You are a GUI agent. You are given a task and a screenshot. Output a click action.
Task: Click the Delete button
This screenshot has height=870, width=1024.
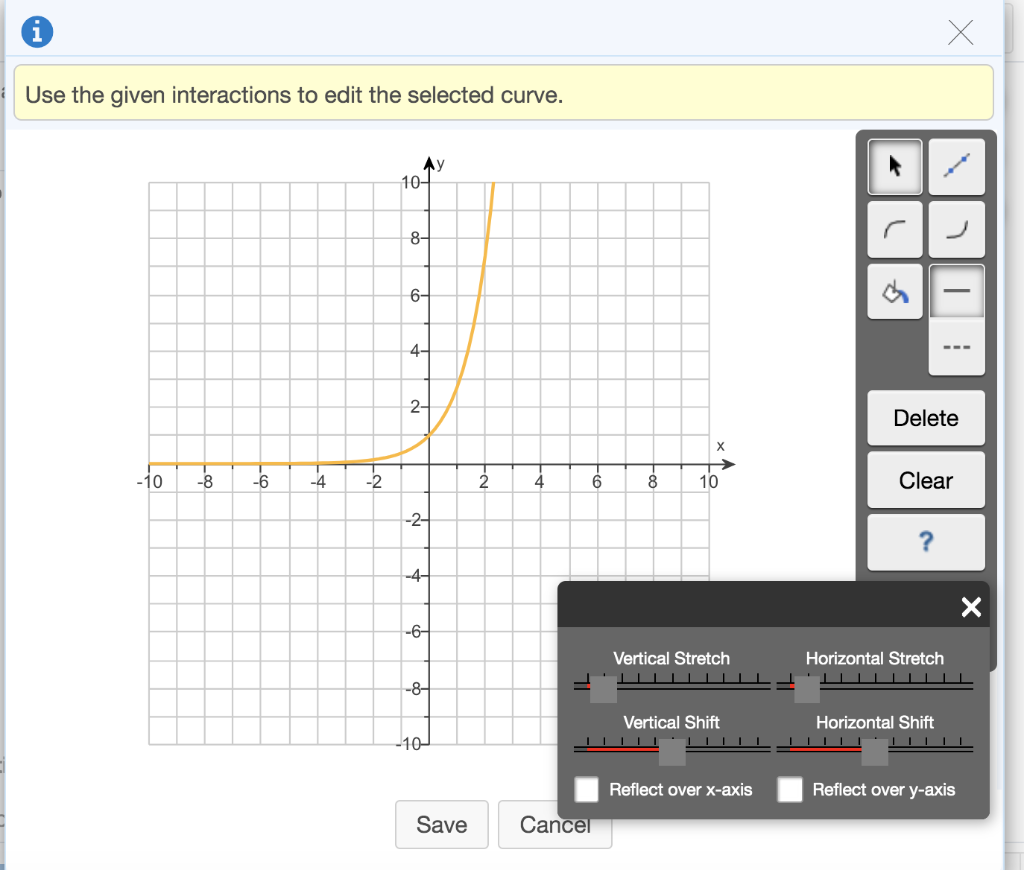pos(925,417)
